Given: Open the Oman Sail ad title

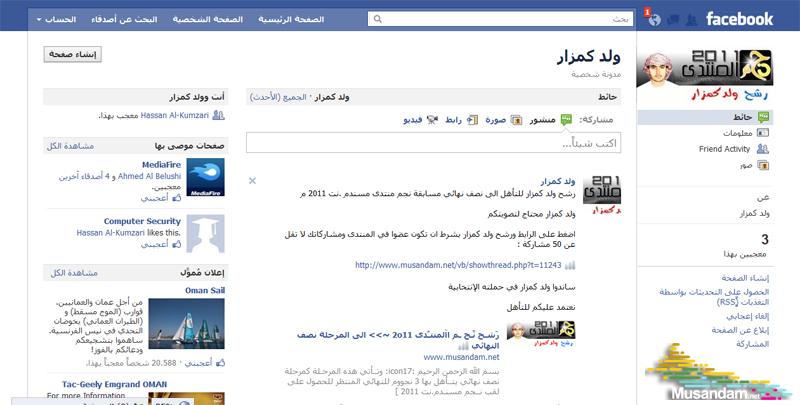Looking at the screenshot, I should [205, 290].
